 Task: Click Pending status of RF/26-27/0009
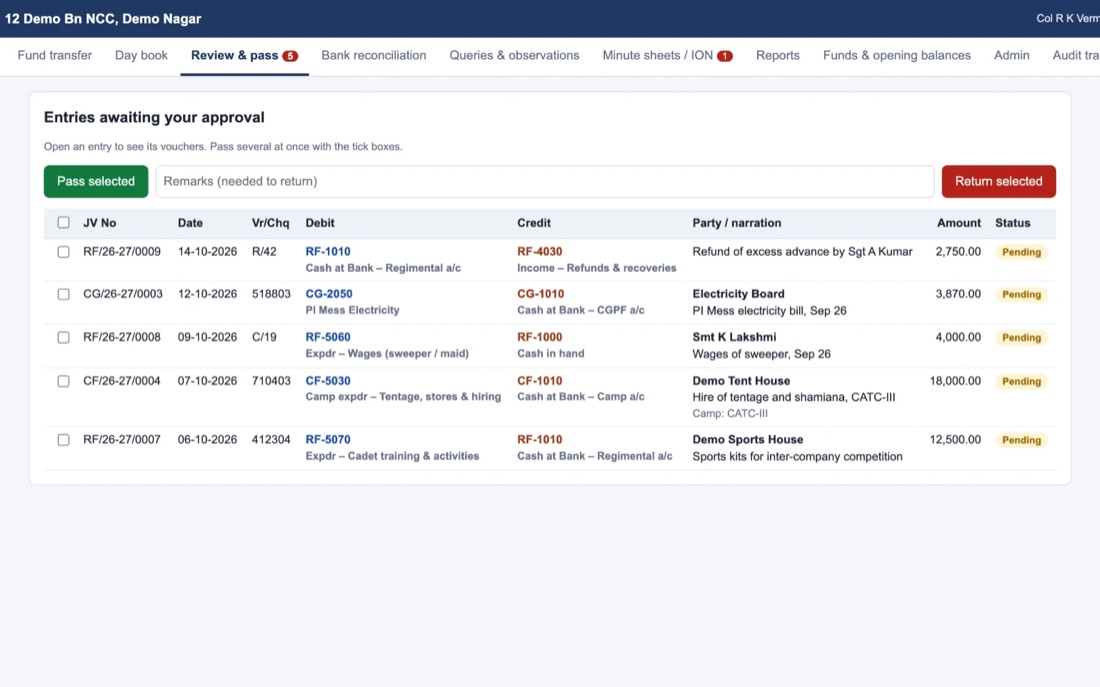pos(1021,252)
